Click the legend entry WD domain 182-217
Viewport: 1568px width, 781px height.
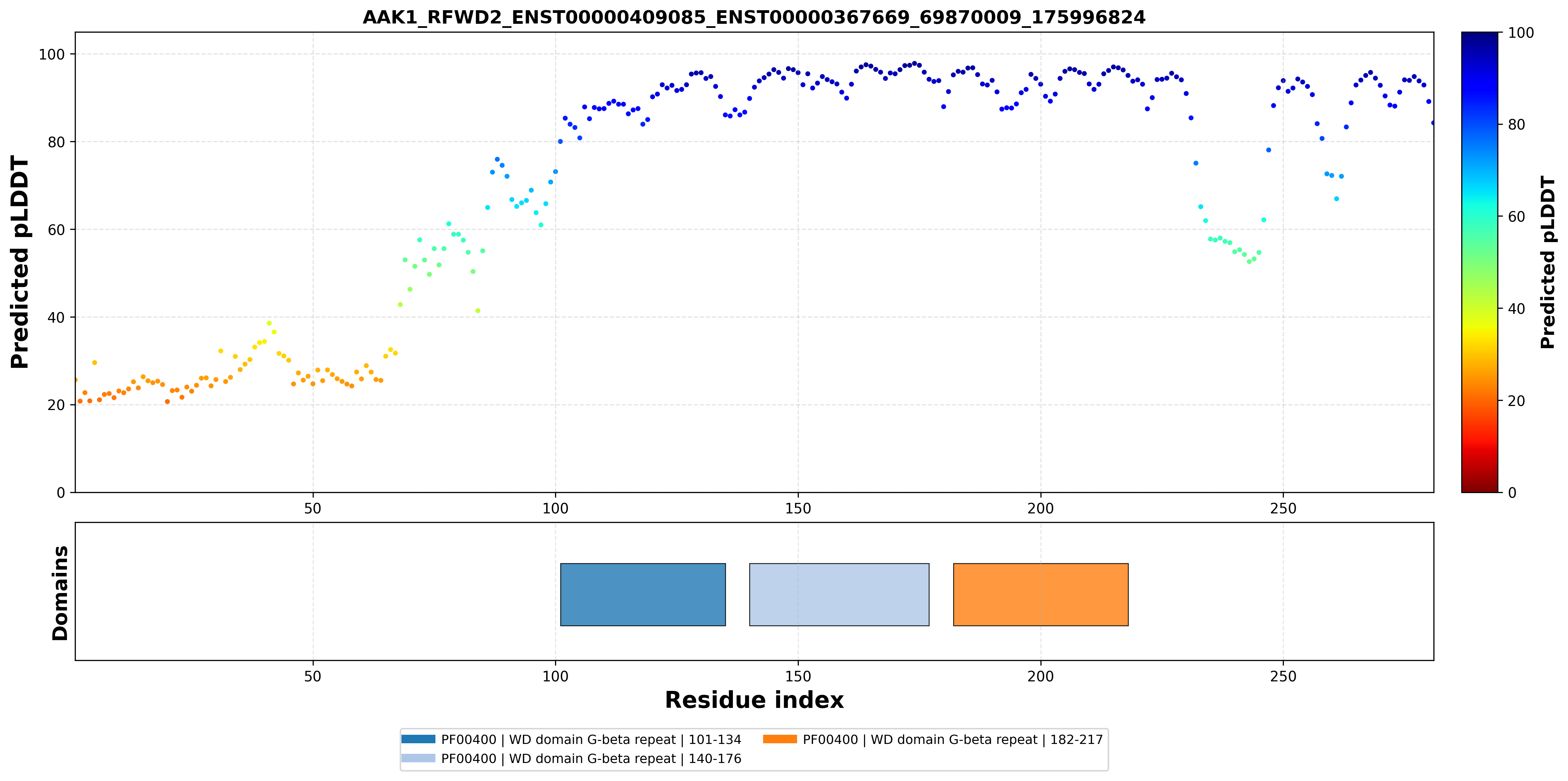tap(953, 740)
